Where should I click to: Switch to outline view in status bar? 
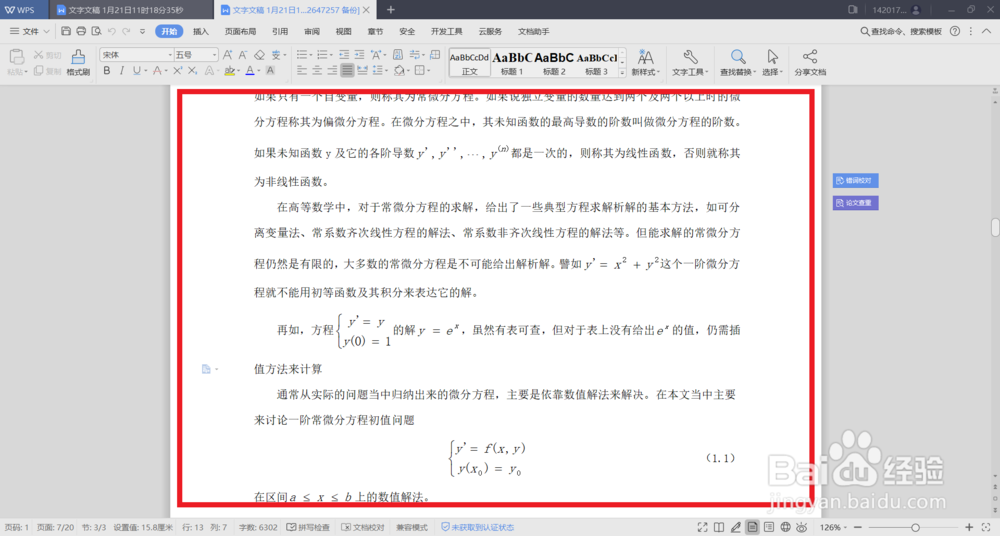pyautogui.click(x=768, y=527)
